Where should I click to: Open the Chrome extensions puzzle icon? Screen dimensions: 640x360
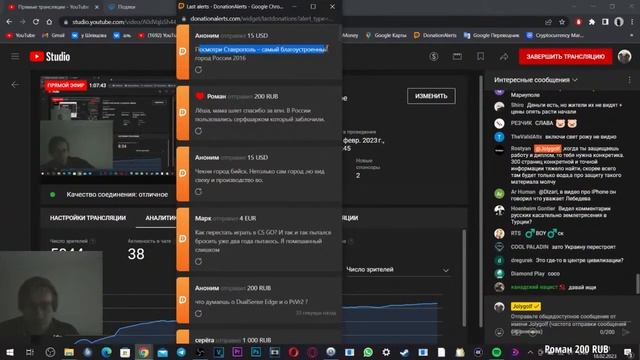click(592, 22)
